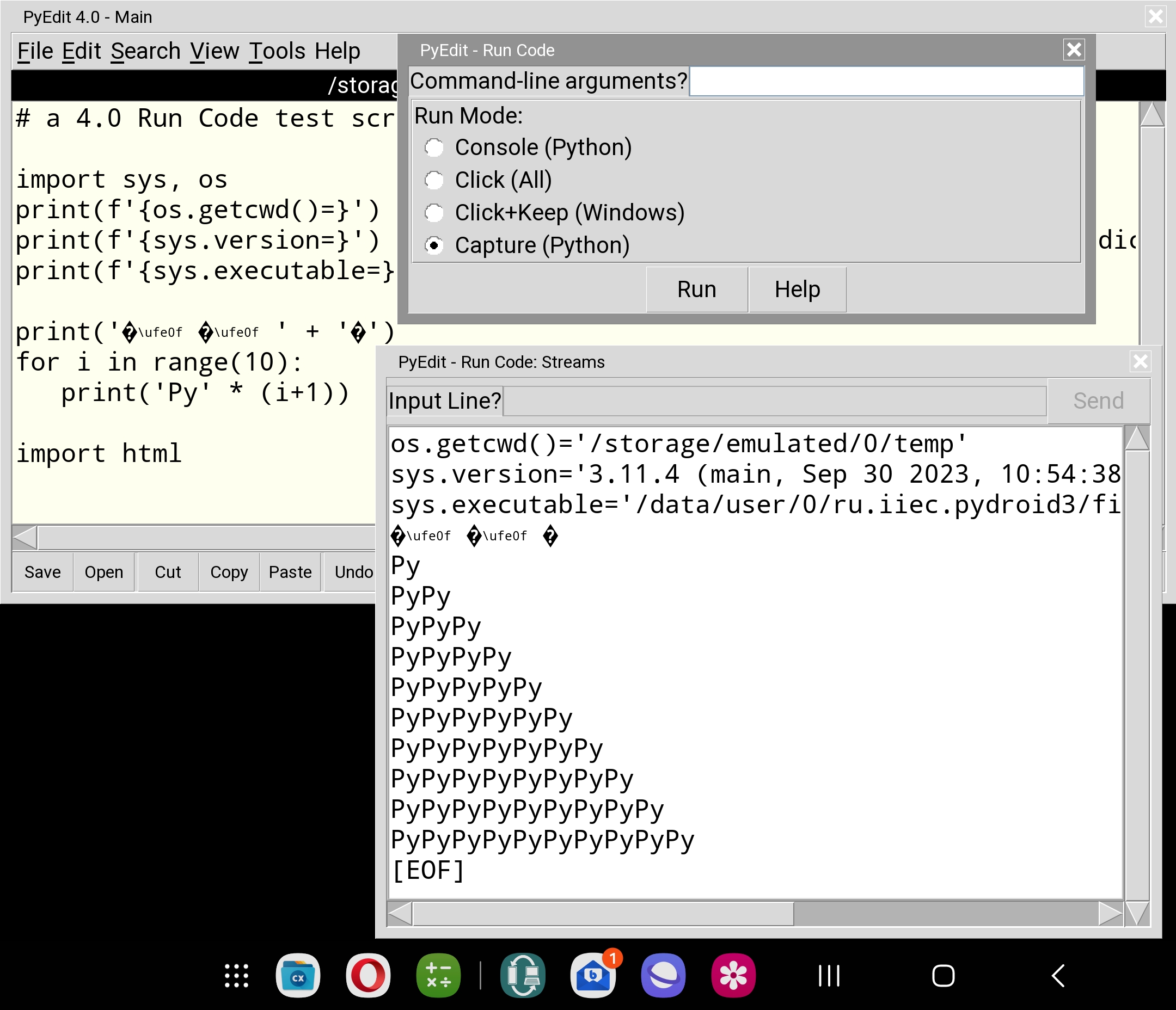
Task: Launch the purple Samsung Internet dock icon
Action: click(x=663, y=976)
